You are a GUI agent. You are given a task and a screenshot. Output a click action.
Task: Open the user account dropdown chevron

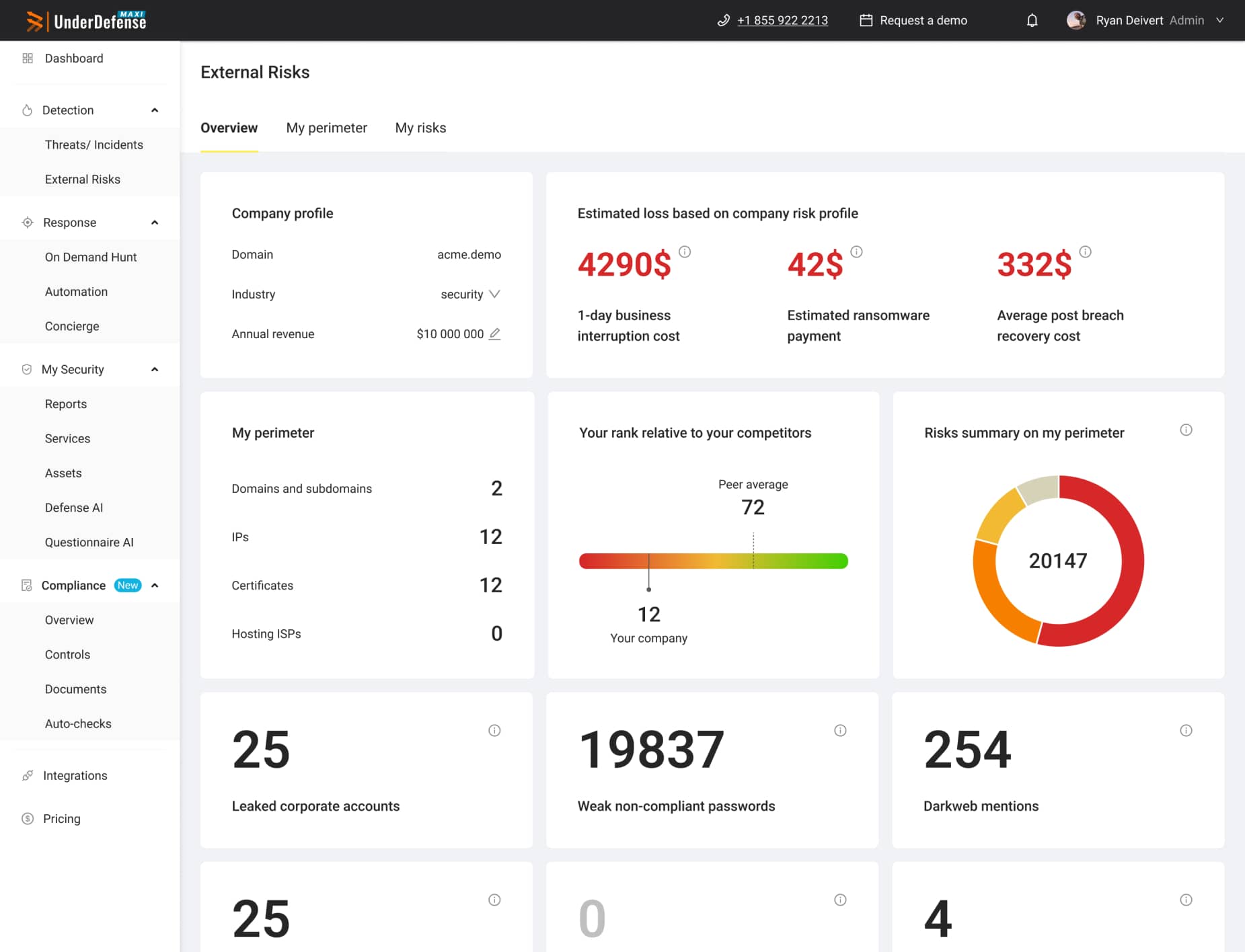click(1219, 20)
